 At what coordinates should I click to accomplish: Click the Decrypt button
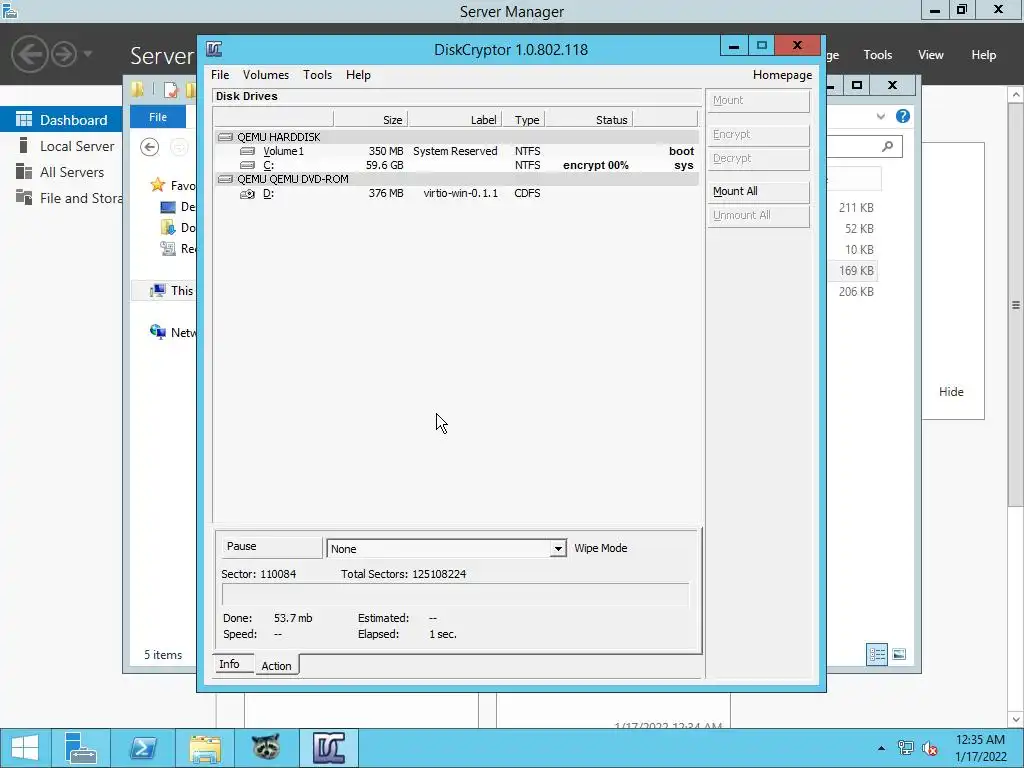click(x=759, y=159)
